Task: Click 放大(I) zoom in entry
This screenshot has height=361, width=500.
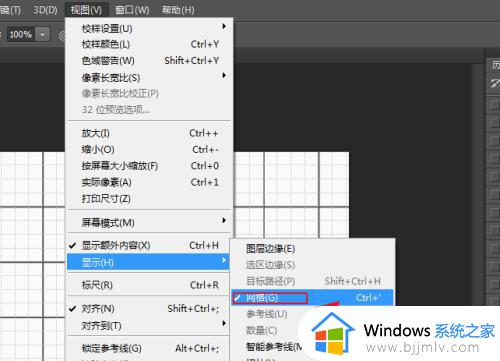Action: 149,133
